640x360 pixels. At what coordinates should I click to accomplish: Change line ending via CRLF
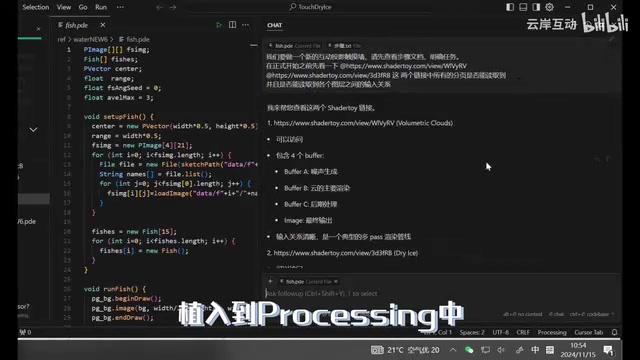pos(523,332)
